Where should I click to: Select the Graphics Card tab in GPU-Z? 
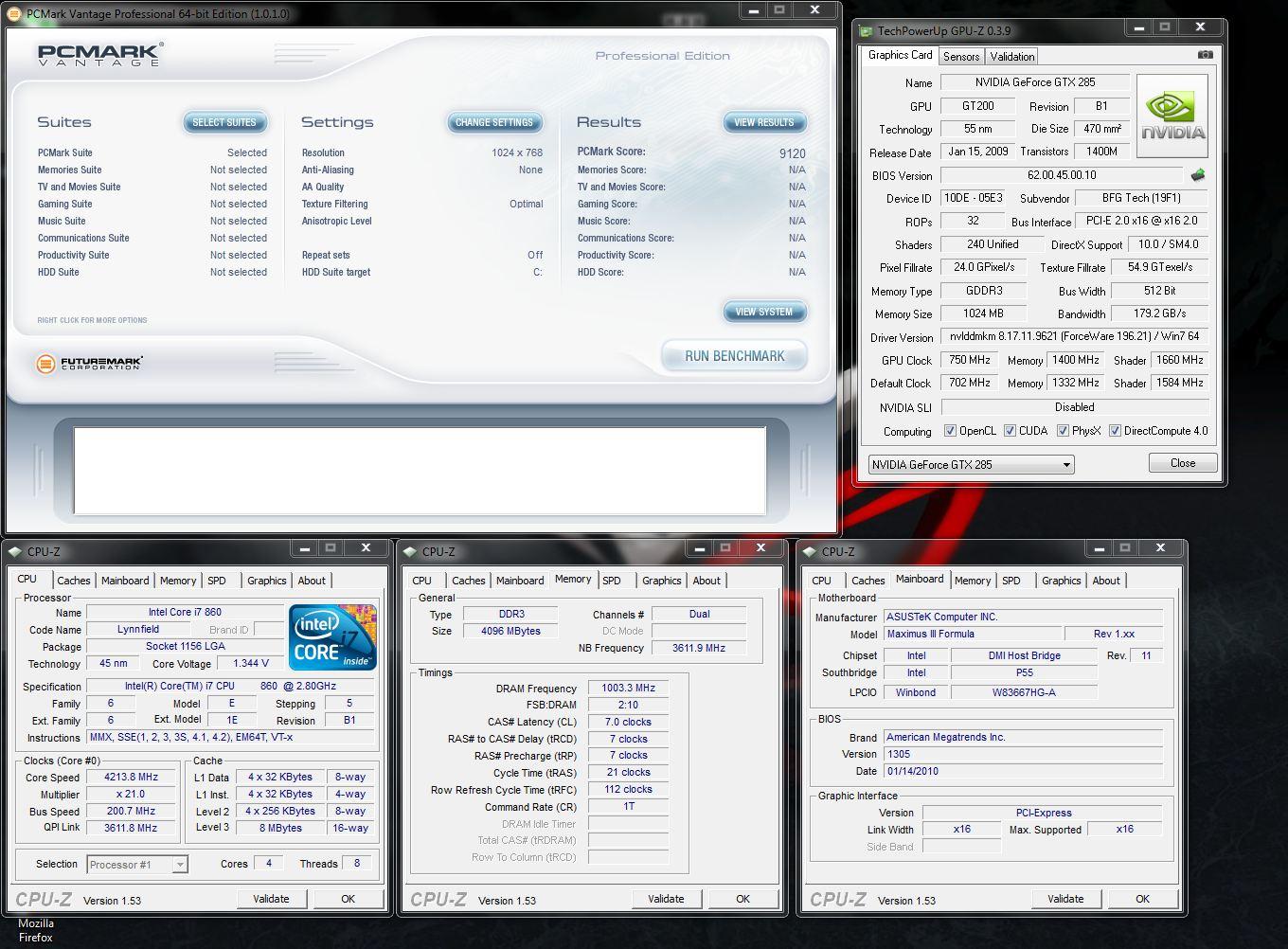[x=900, y=55]
